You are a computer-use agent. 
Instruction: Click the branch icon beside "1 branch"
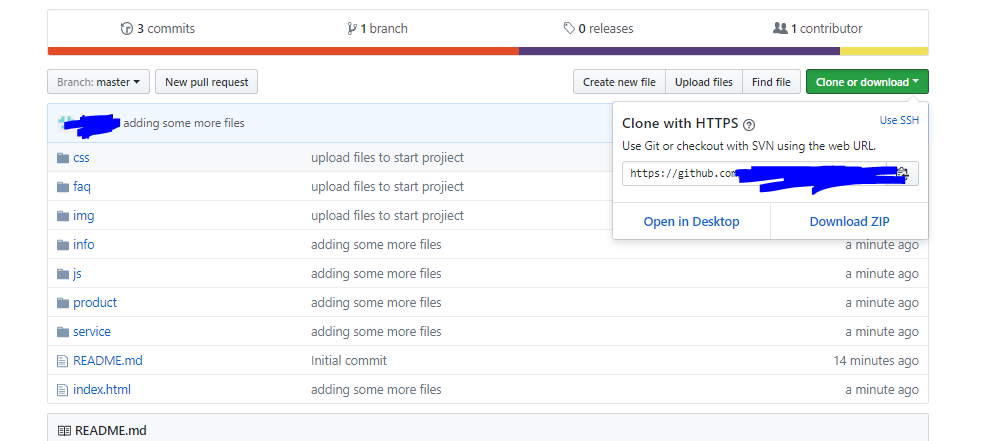[x=352, y=29]
